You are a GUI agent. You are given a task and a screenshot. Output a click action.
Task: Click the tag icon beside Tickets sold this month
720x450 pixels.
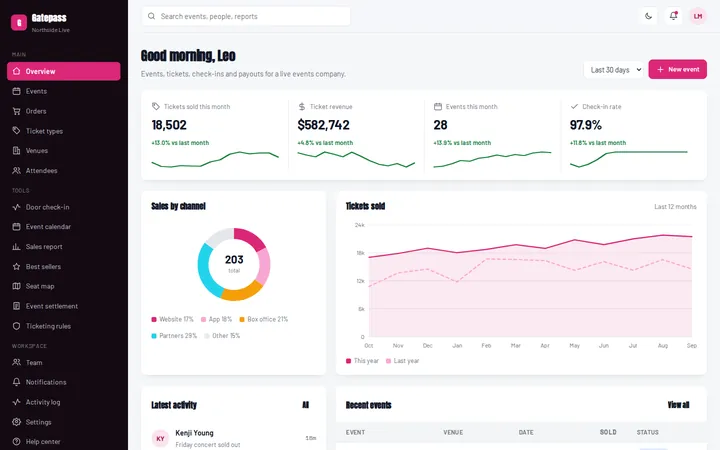pyautogui.click(x=156, y=107)
